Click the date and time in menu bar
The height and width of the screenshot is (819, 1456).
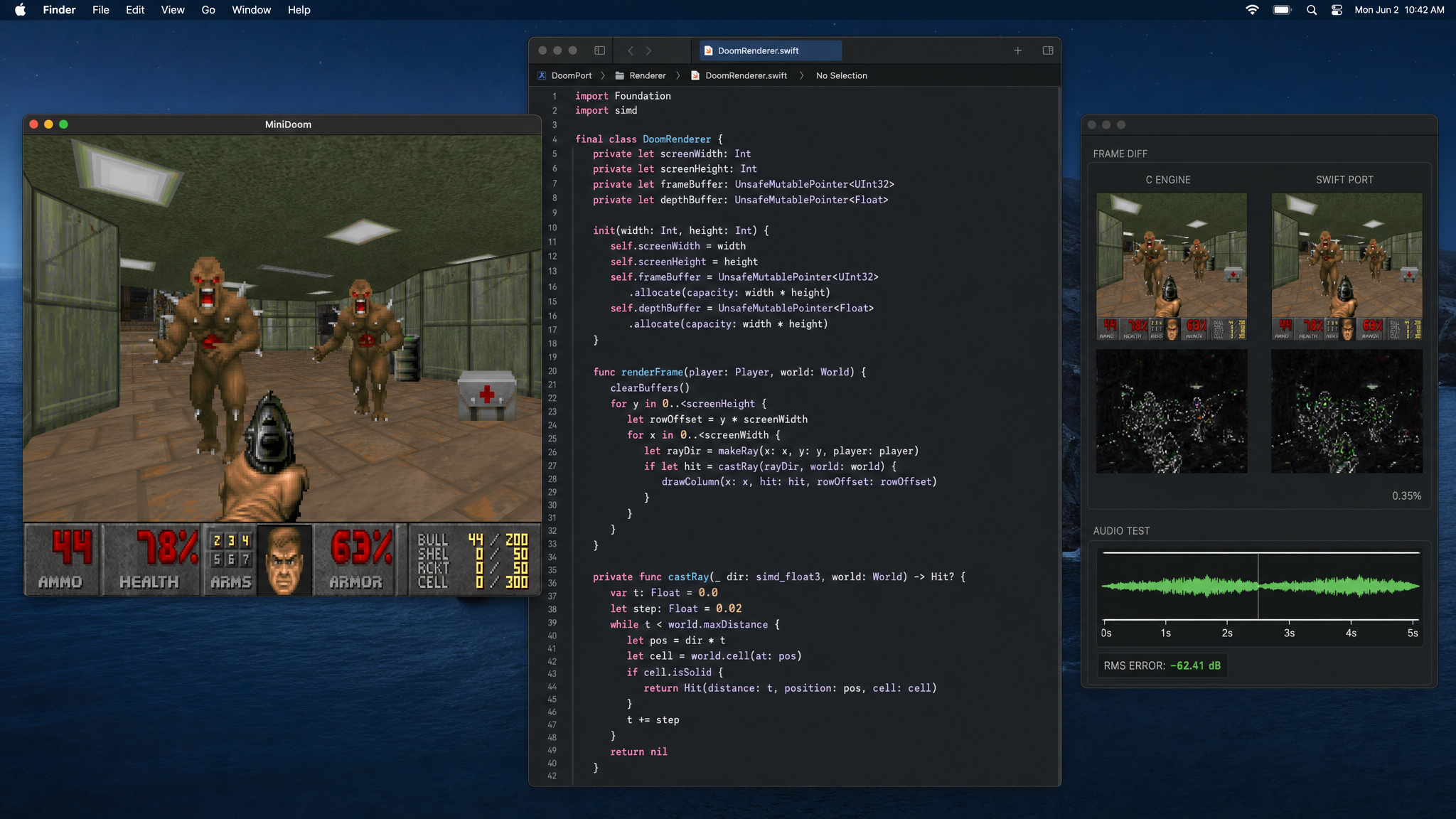tap(1399, 10)
